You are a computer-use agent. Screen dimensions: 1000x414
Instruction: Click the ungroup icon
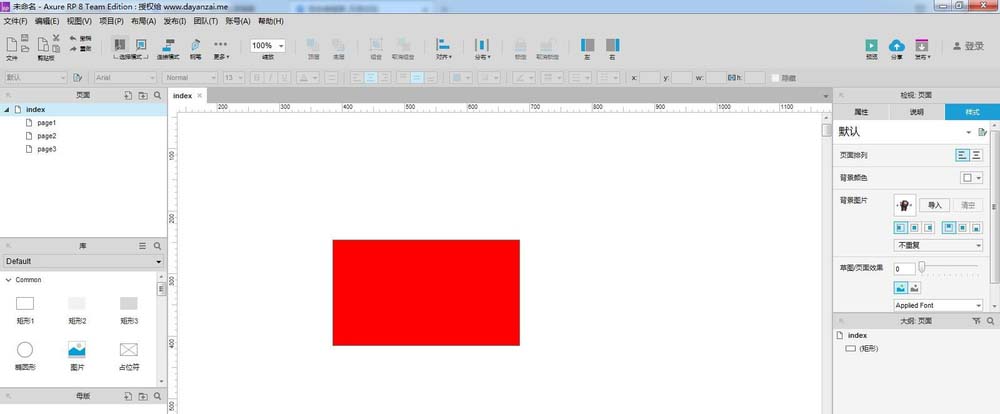(x=403, y=45)
